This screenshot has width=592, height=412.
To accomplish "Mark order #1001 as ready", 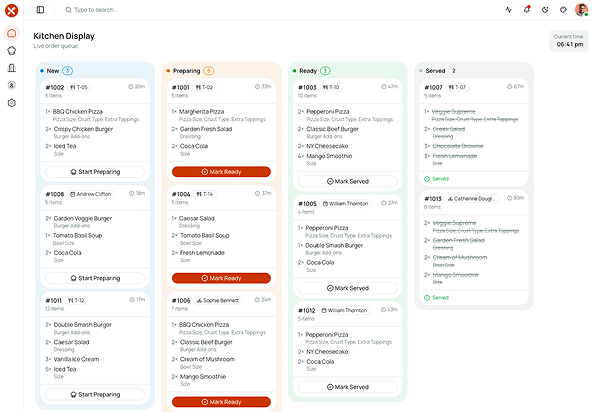I will tap(221, 172).
